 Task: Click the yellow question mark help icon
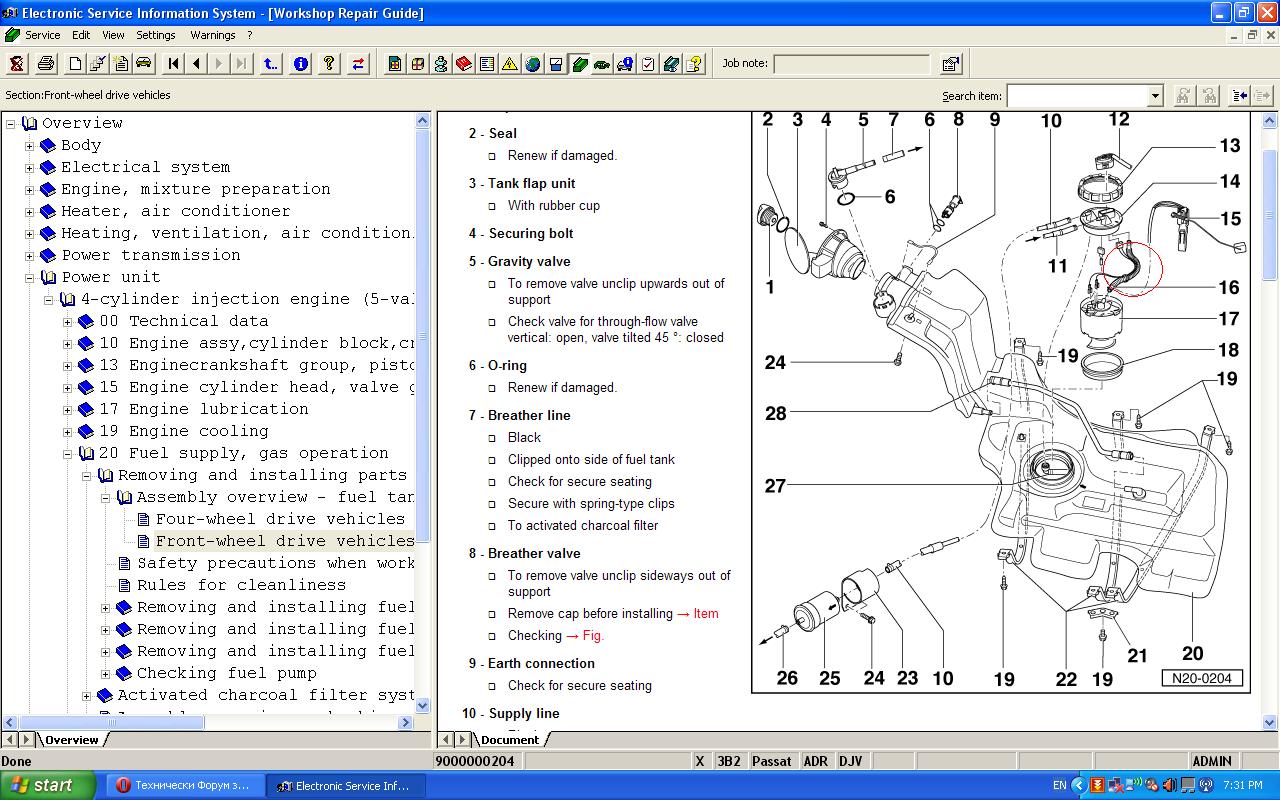click(x=329, y=64)
